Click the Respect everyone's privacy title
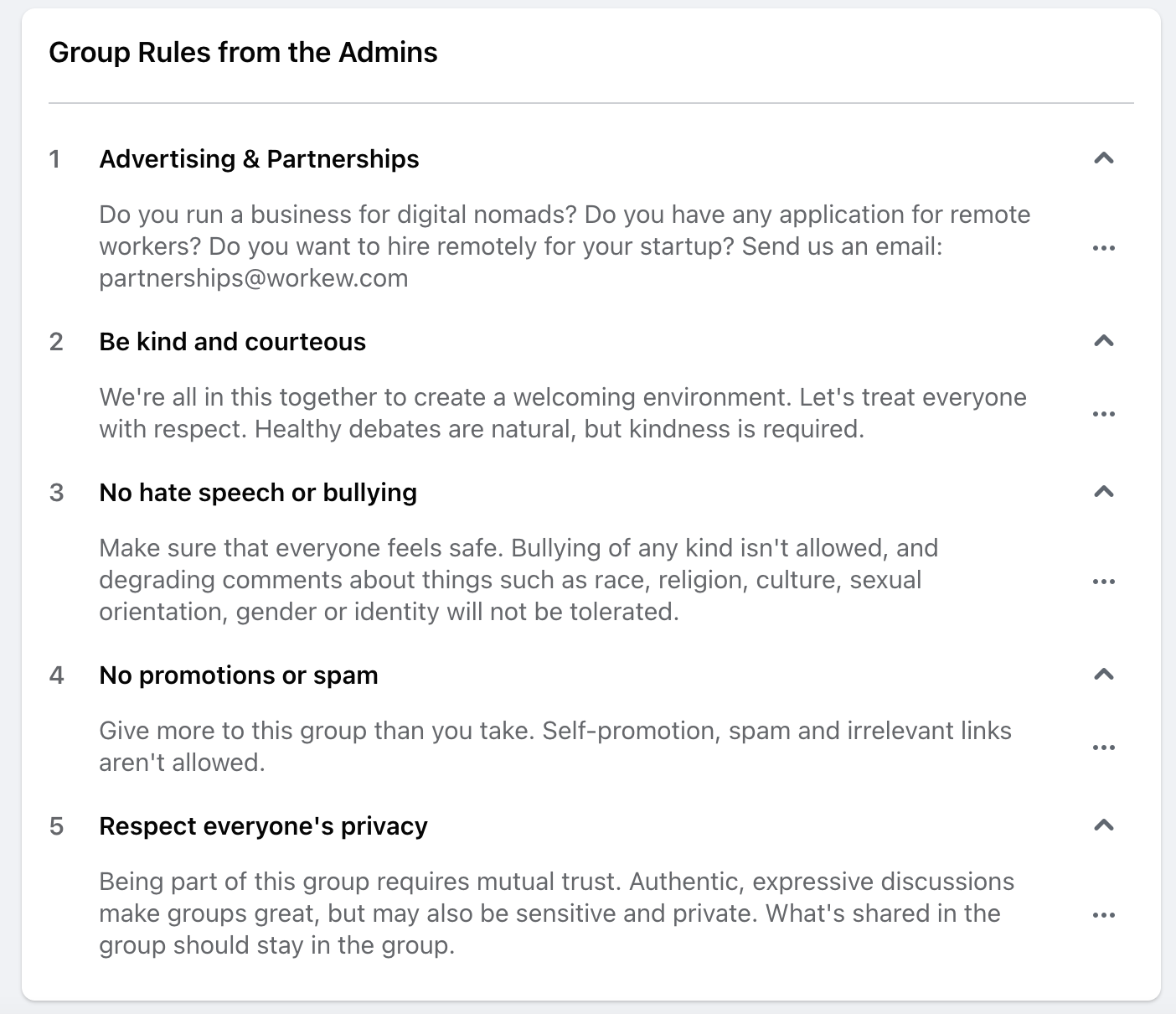1176x1014 pixels. tap(263, 826)
